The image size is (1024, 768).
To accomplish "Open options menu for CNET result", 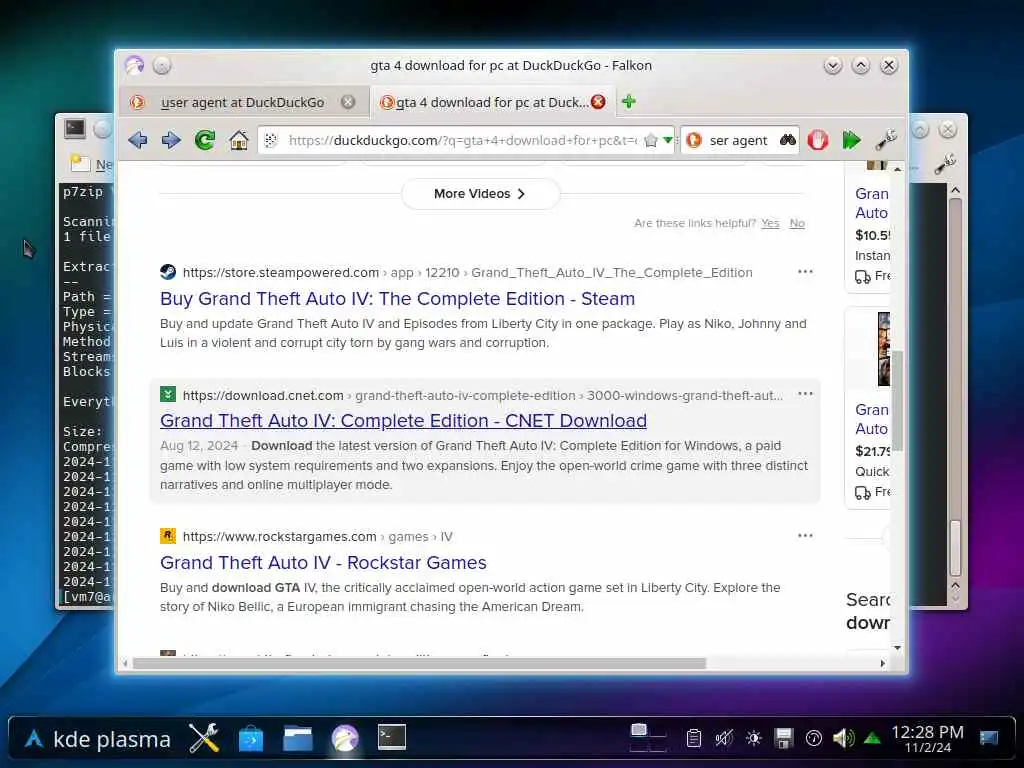I will [x=805, y=394].
